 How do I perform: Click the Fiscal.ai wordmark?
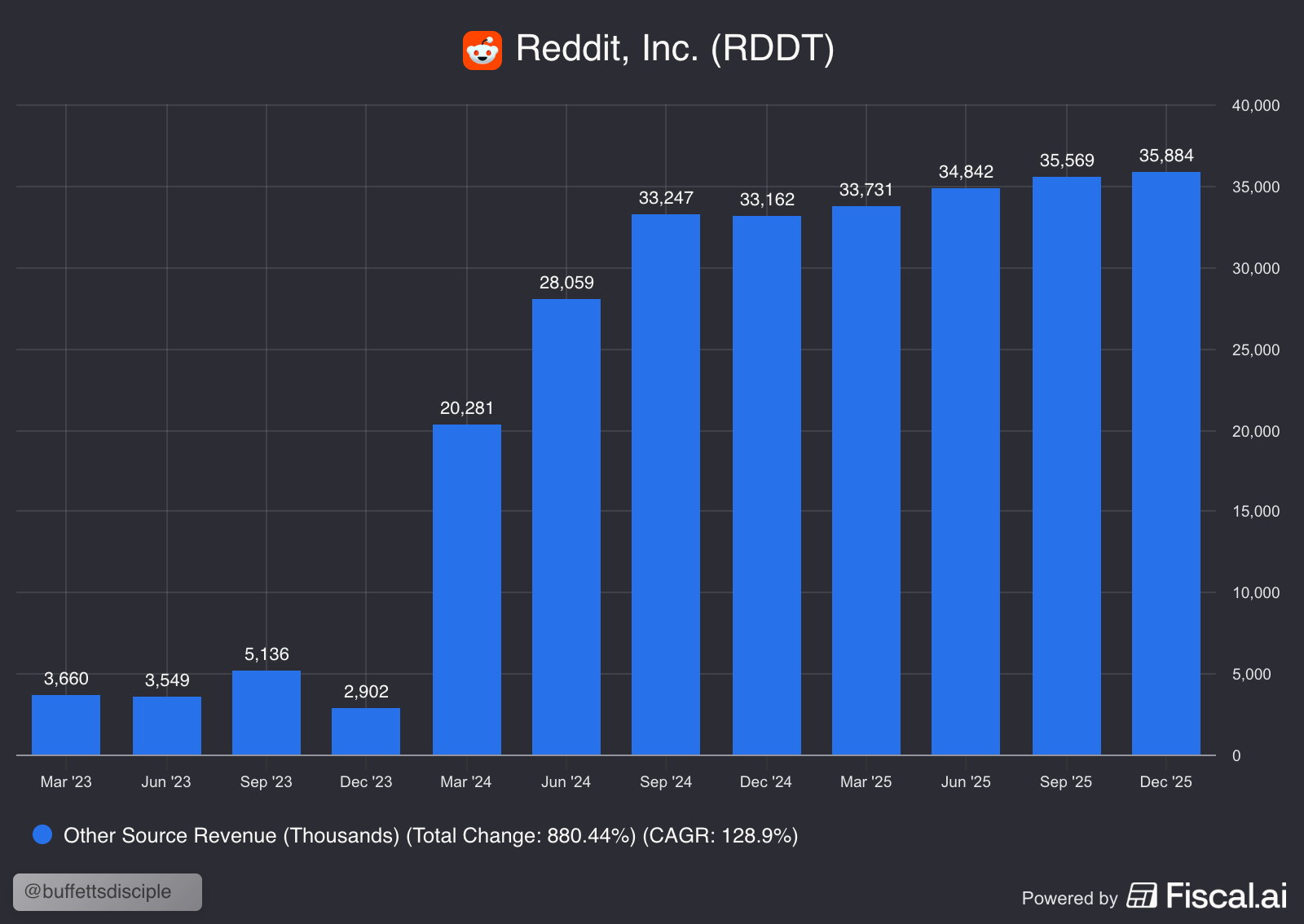1227,895
